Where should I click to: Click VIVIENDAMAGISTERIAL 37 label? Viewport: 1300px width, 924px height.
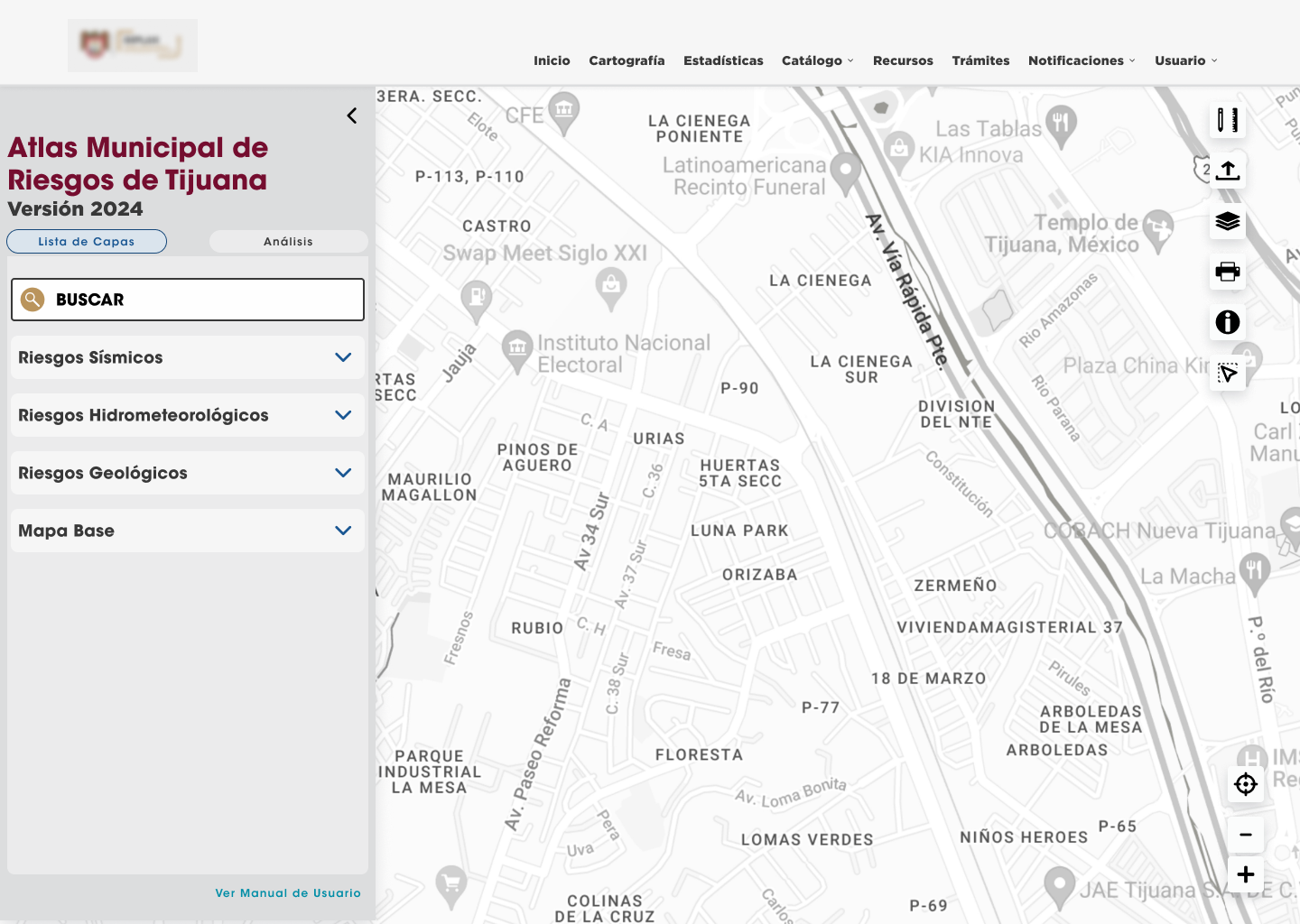tap(1010, 627)
